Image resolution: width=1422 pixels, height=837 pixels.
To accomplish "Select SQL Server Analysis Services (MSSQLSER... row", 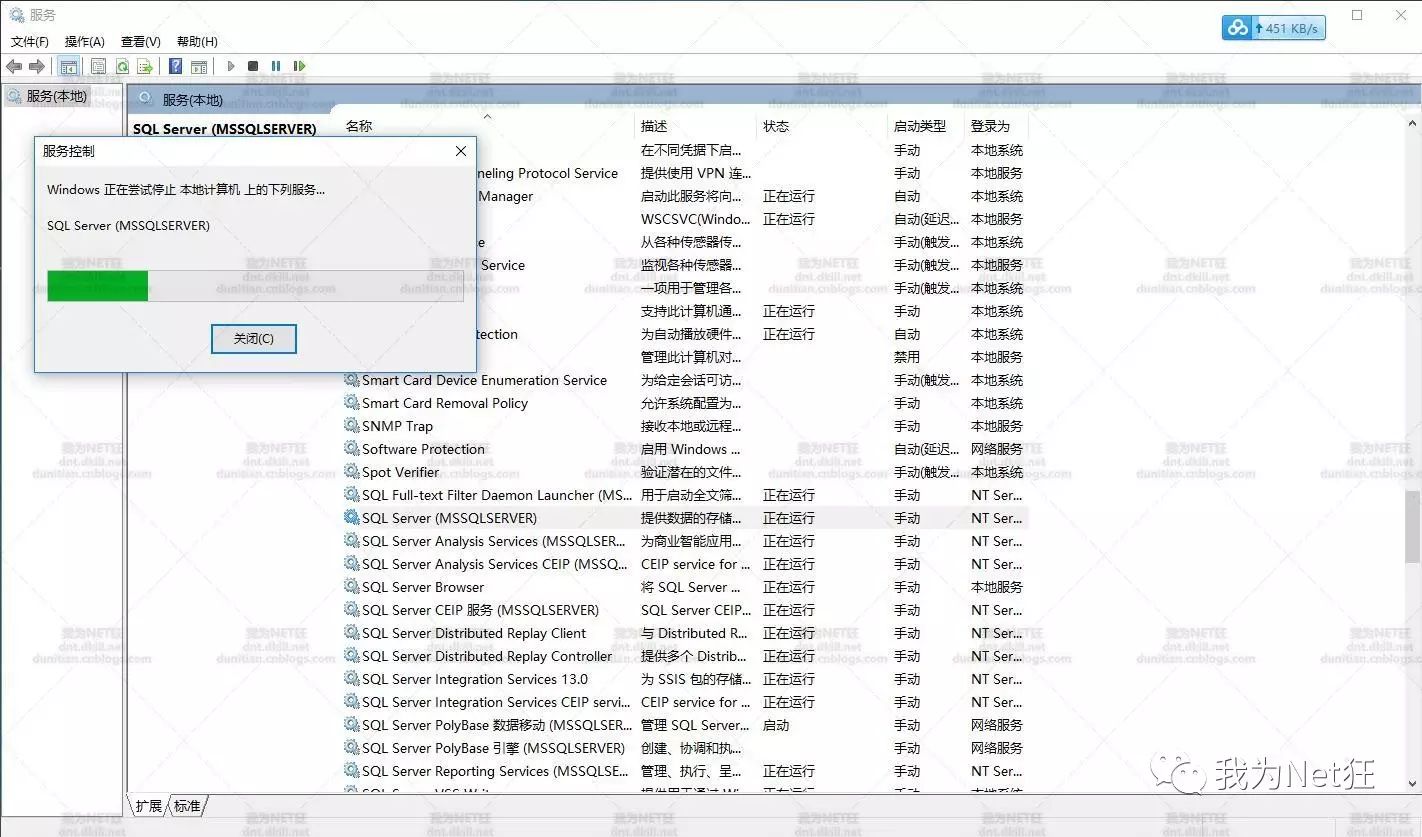I will click(685, 541).
